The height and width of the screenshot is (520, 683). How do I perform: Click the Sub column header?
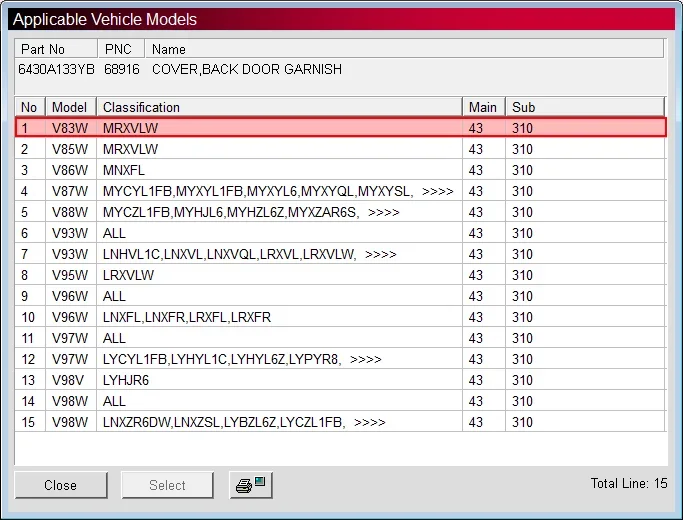point(585,107)
